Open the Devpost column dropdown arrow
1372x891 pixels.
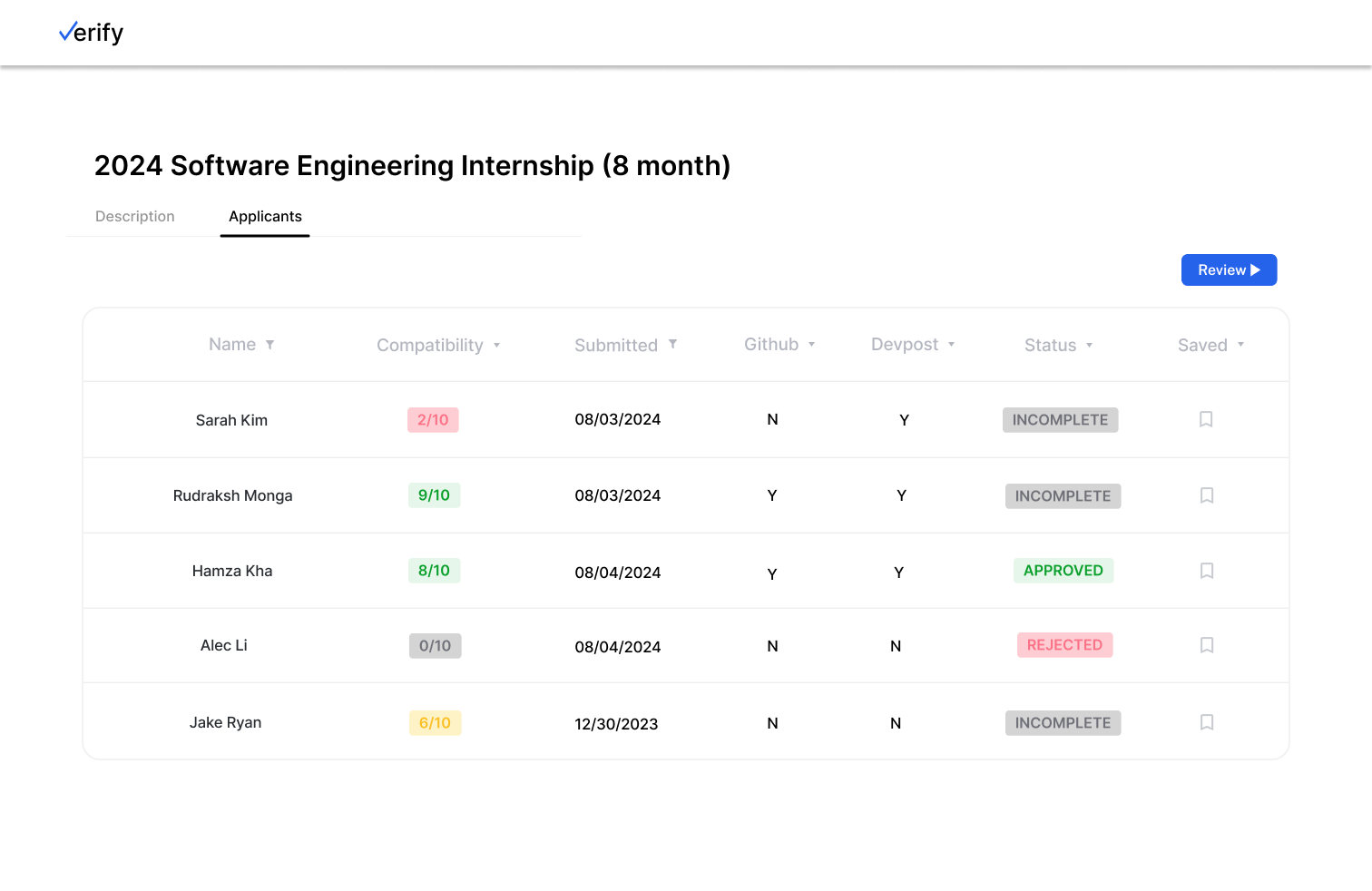(951, 345)
